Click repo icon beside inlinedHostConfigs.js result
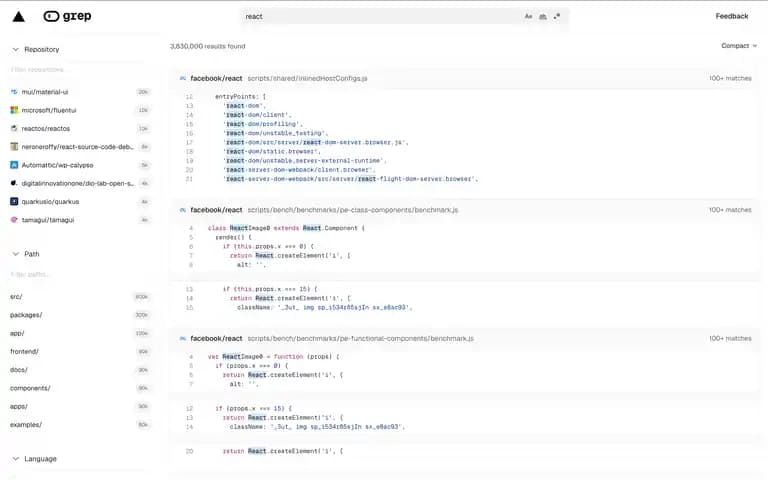This screenshot has width=768, height=480. click(x=183, y=78)
